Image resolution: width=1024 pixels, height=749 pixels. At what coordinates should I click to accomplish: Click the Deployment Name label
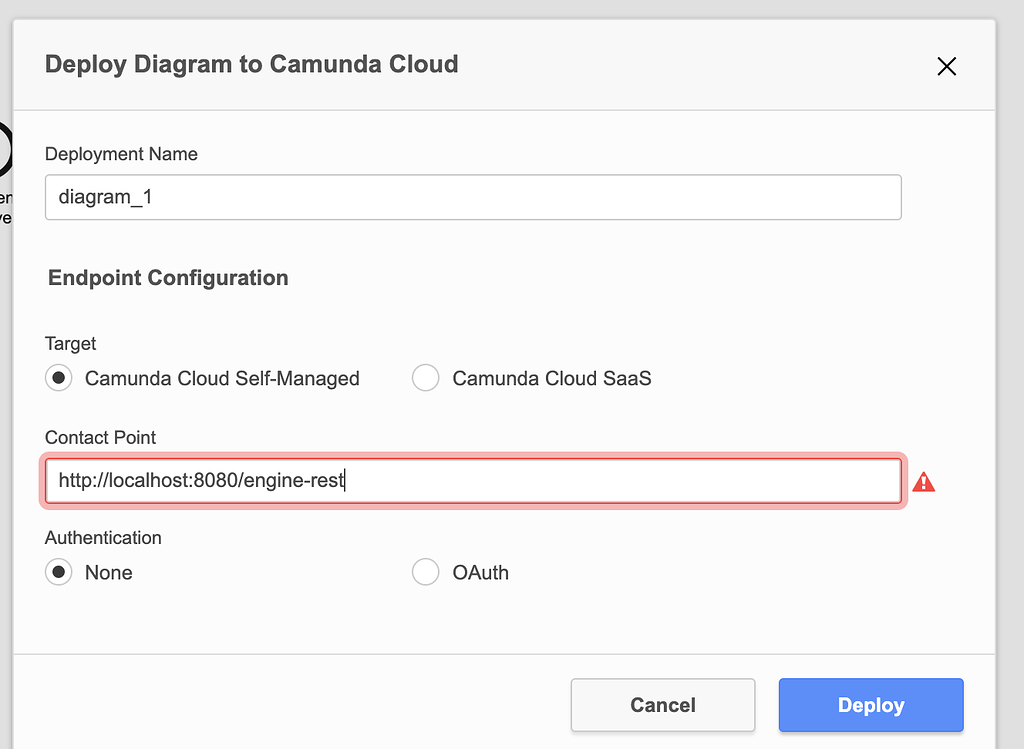click(121, 154)
